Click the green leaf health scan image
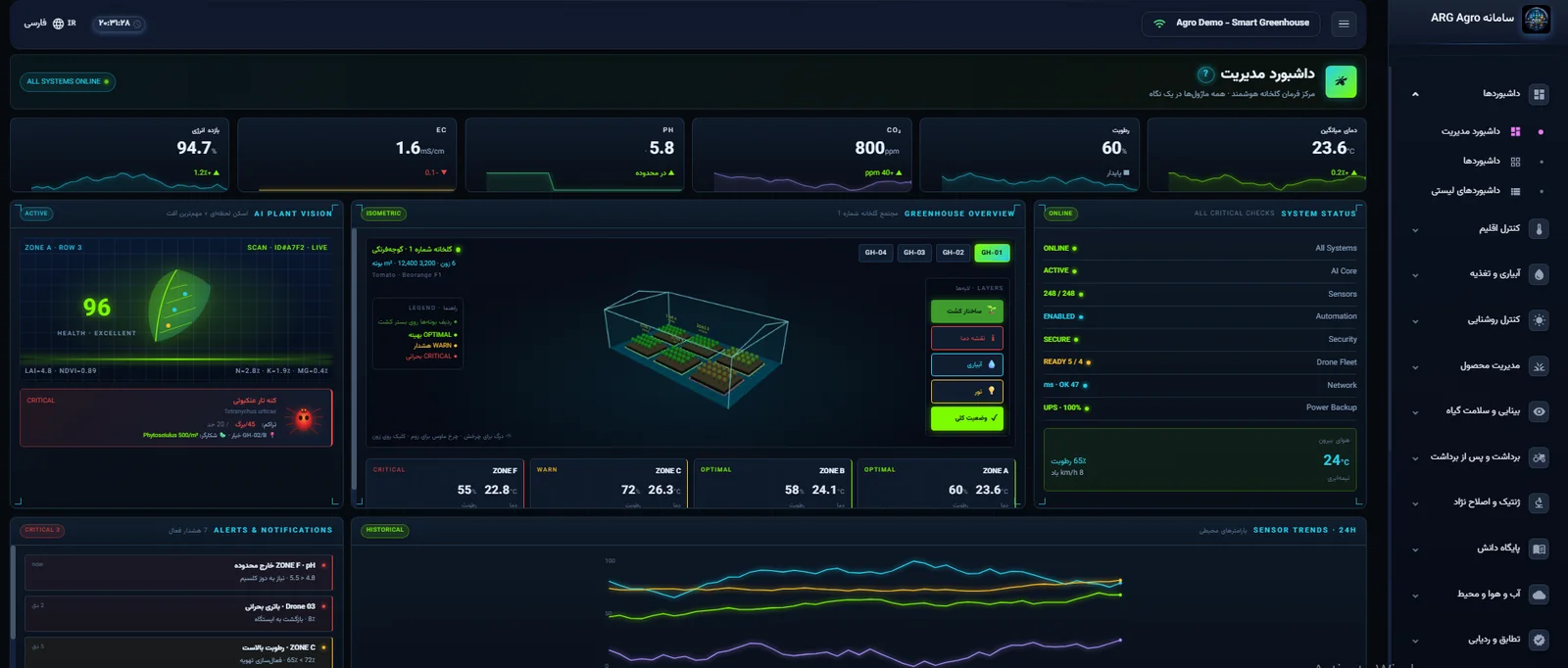 click(179, 305)
